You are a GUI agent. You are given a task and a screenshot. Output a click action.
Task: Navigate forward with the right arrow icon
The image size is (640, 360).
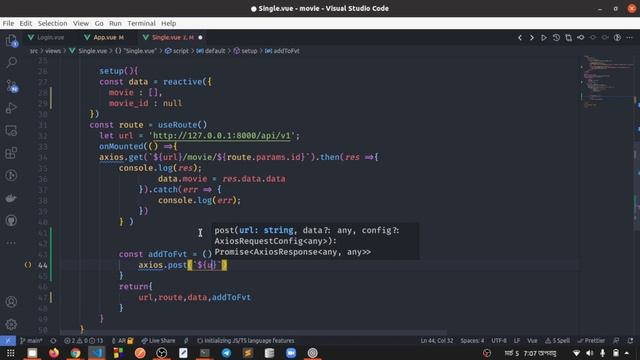pyautogui.click(x=531, y=38)
